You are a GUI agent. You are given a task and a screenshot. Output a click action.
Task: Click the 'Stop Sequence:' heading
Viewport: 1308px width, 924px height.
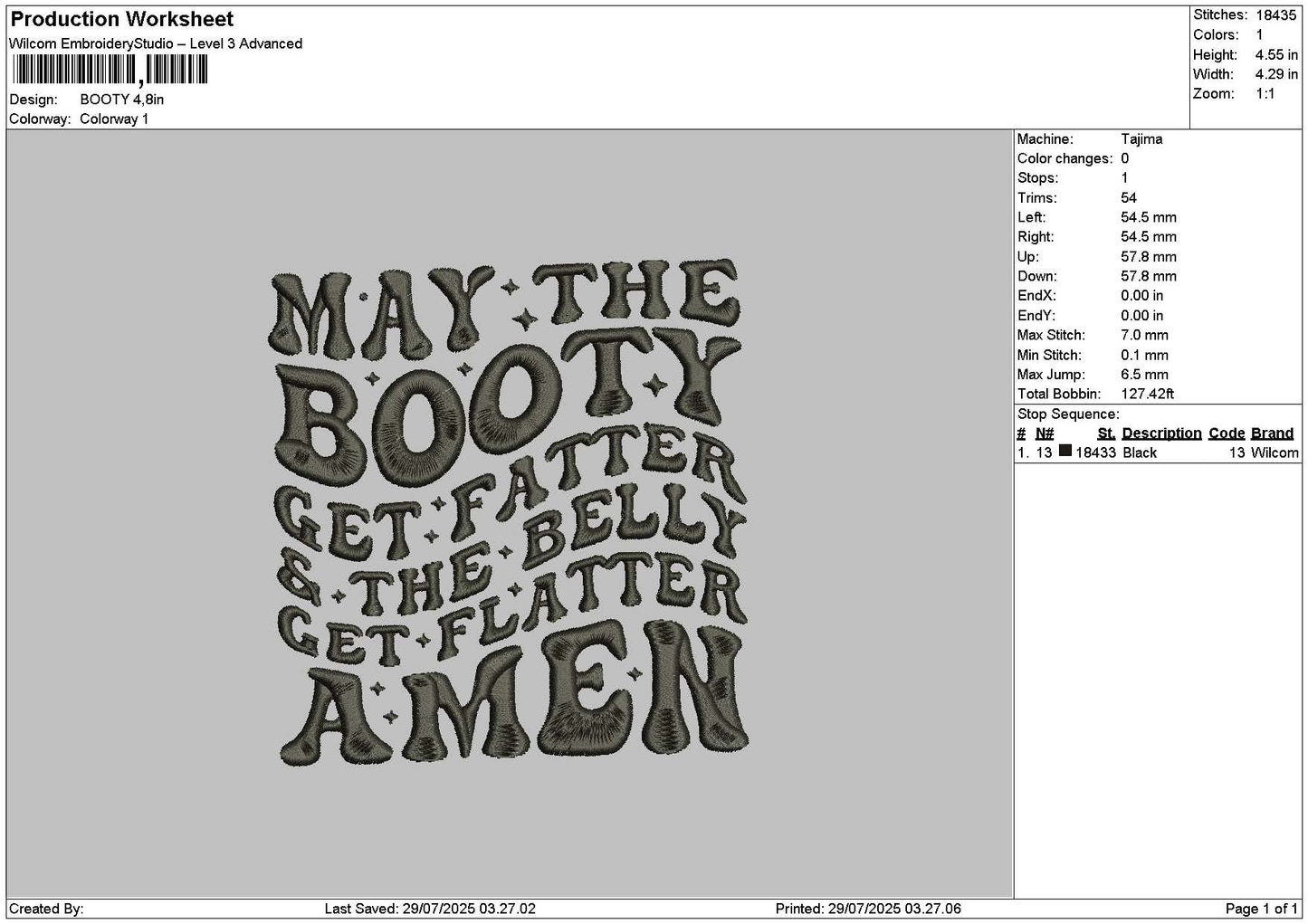(x=1068, y=414)
